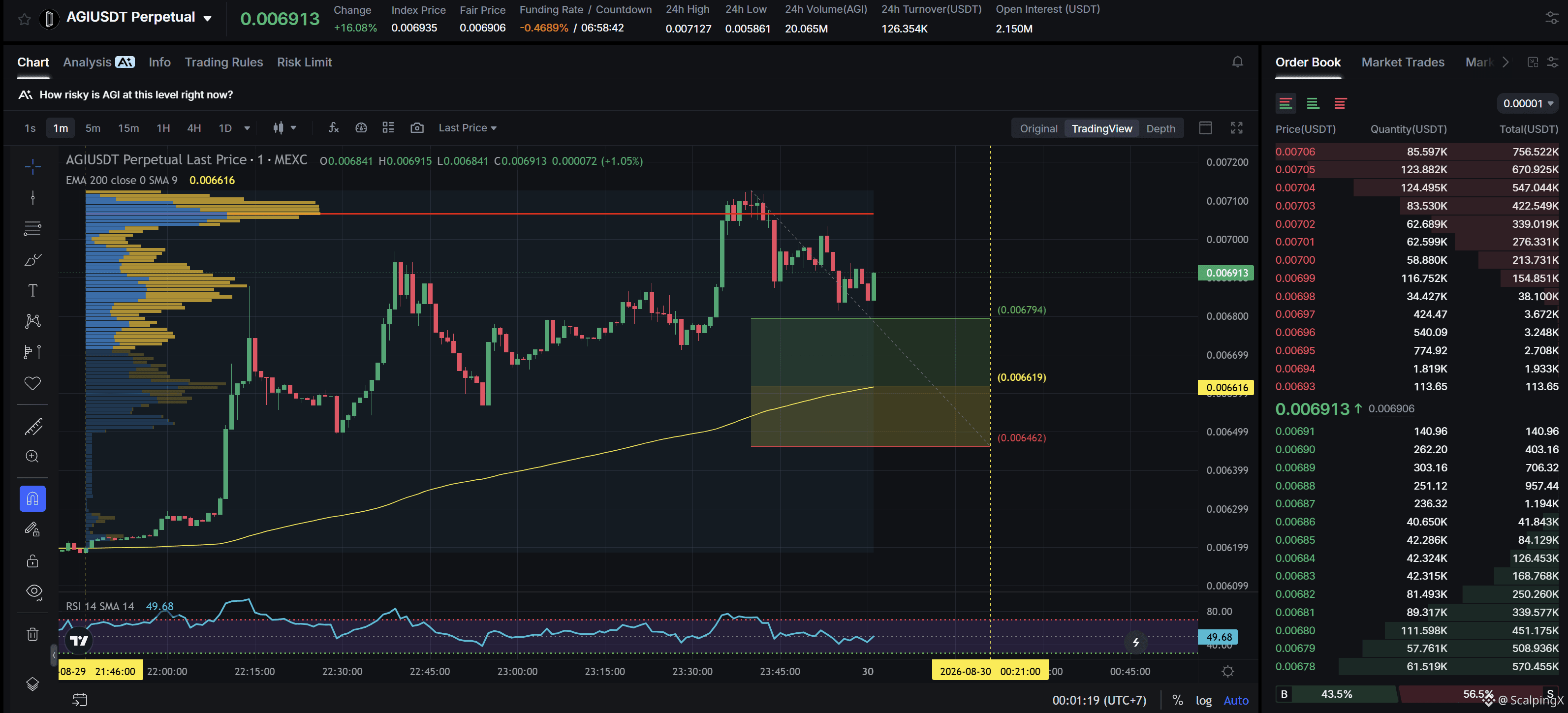Toggle log scale mode
The height and width of the screenshot is (713, 1568).
tap(1203, 700)
